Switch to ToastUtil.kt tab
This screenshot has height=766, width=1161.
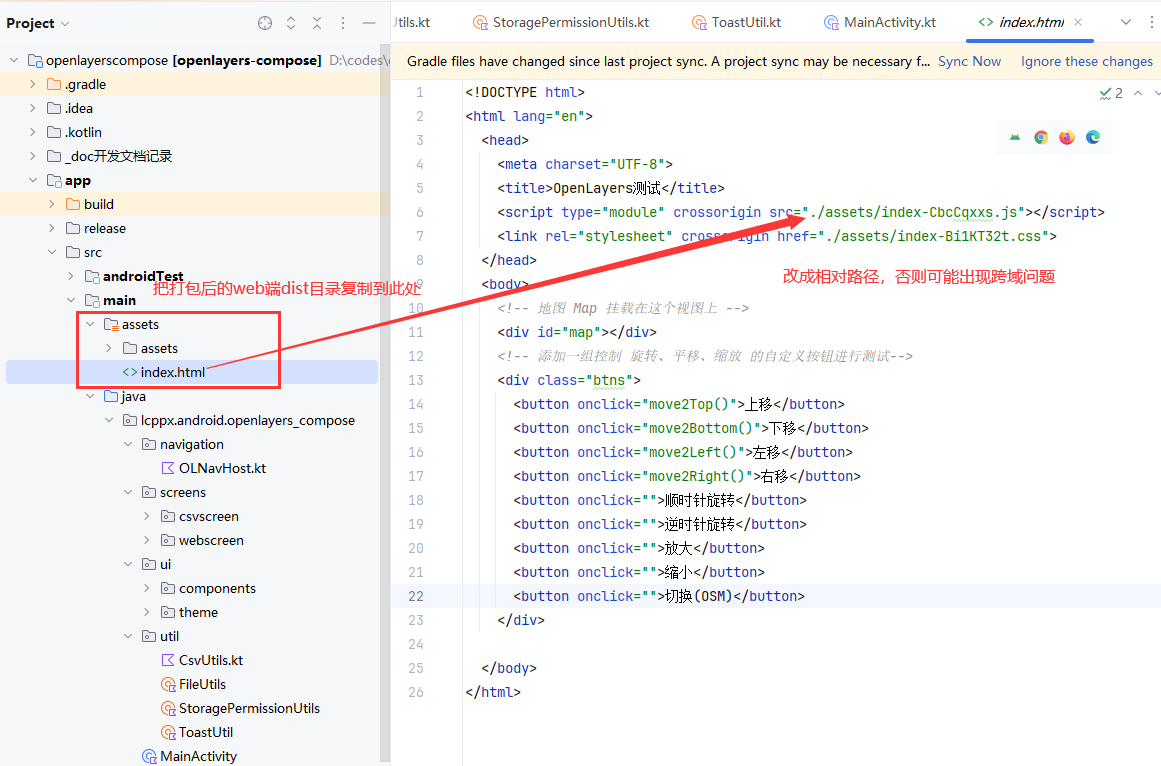pos(737,22)
